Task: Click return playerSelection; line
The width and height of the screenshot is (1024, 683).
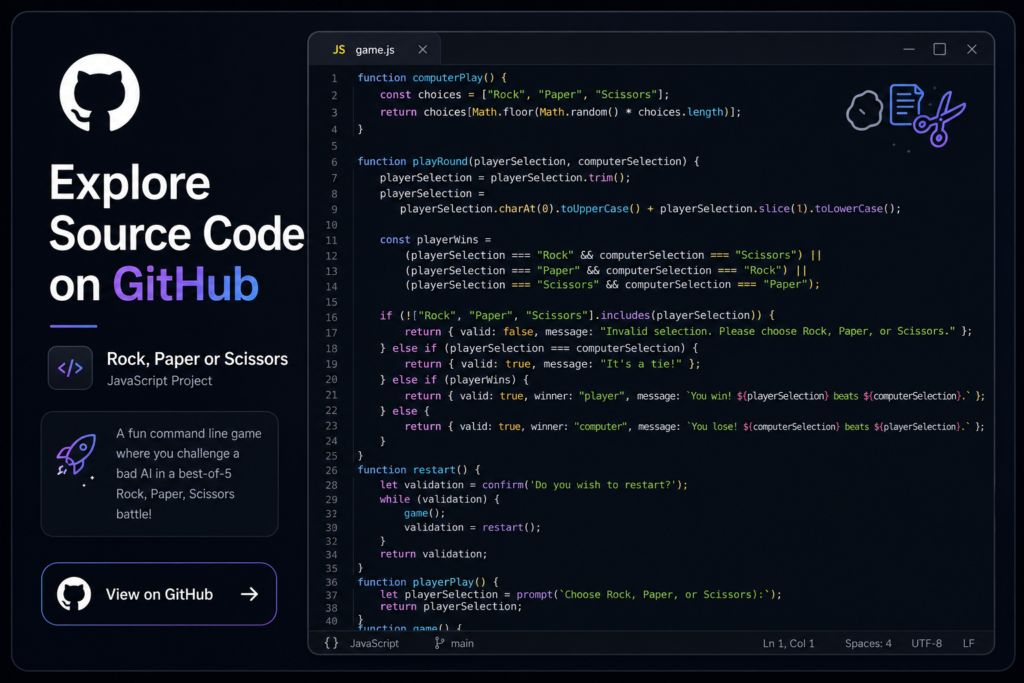Action: pyautogui.click(x=451, y=607)
